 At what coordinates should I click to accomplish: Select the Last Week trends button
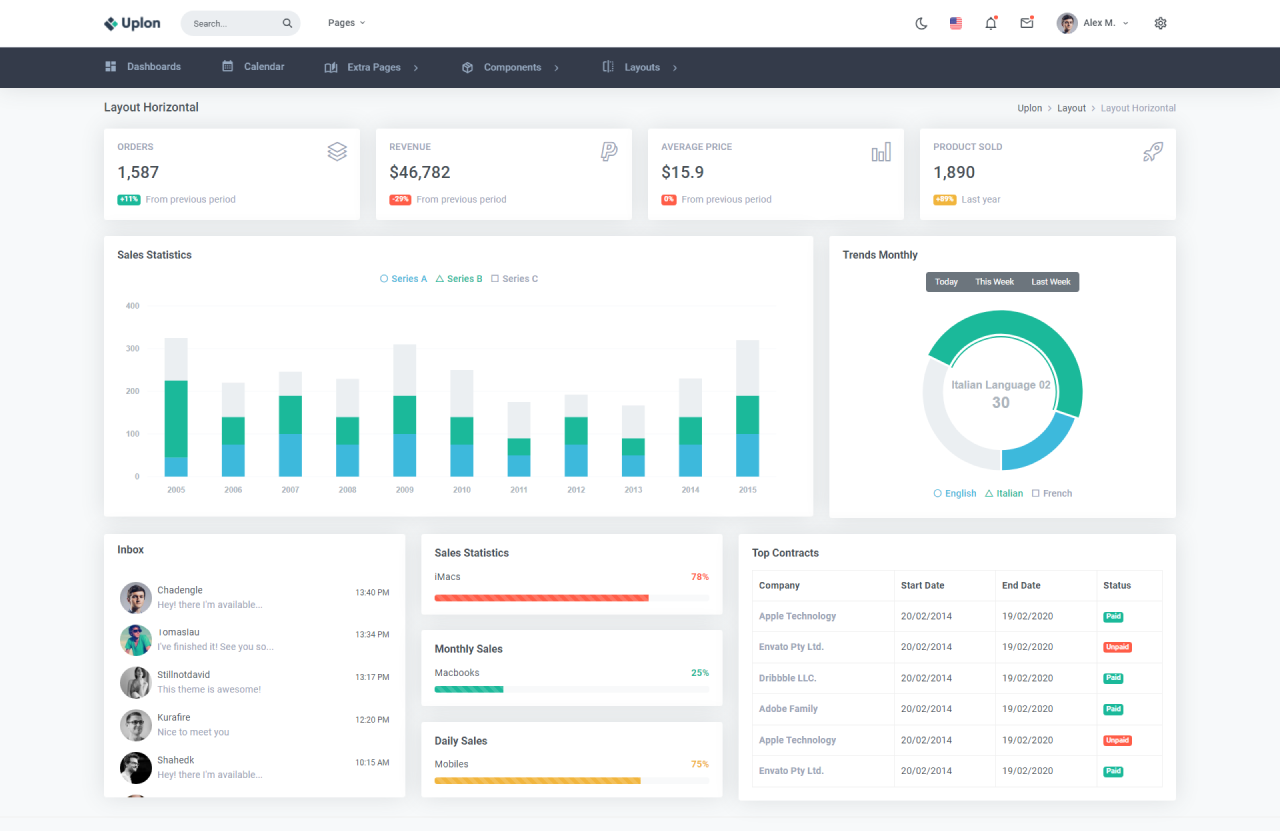[1051, 282]
